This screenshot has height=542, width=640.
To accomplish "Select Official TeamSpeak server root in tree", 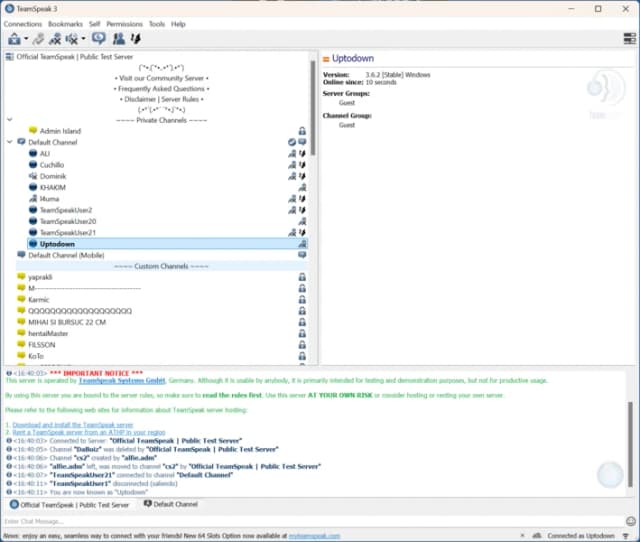I will pos(75,57).
